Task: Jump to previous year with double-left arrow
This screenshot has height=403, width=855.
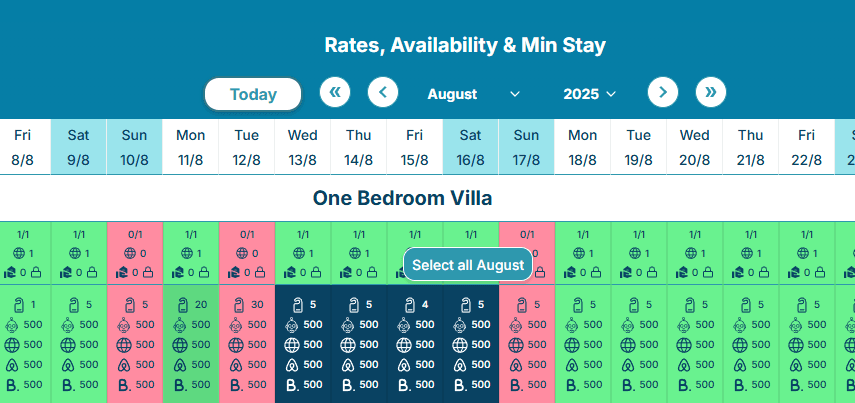Action: 335,93
